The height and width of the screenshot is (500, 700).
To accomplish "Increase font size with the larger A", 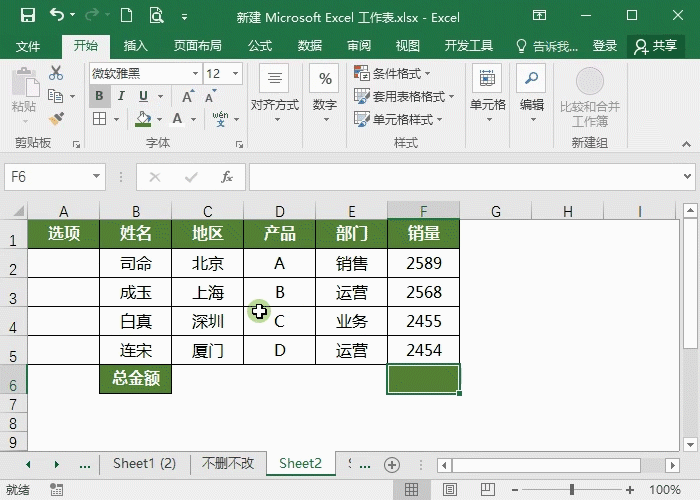I will 188,96.
